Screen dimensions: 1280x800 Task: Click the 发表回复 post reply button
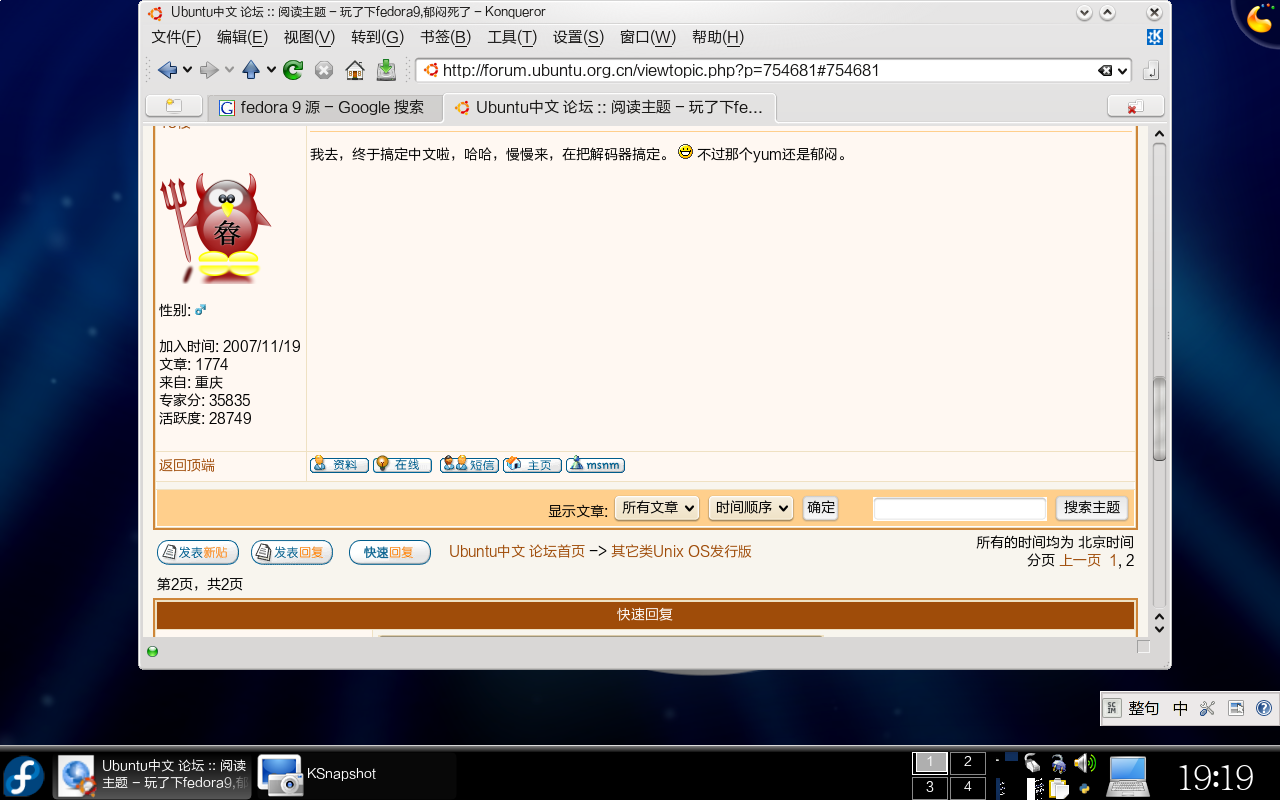pos(292,552)
